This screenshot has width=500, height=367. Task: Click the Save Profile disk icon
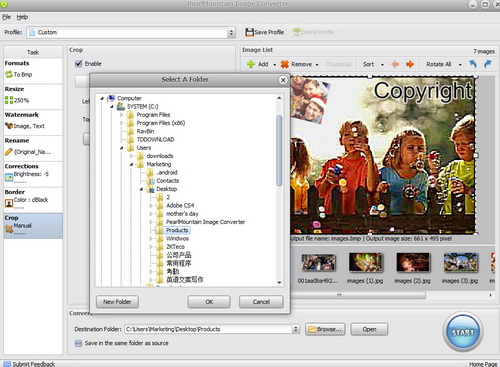click(x=249, y=32)
